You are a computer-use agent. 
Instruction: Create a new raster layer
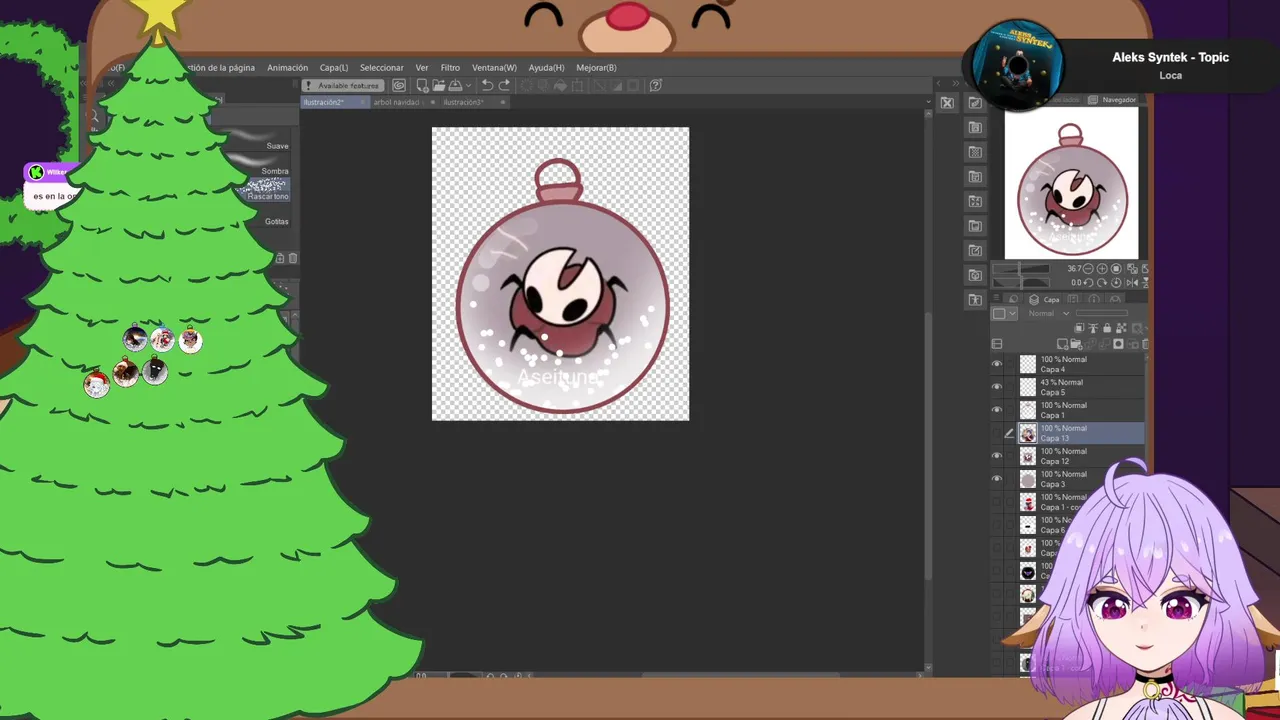1062,344
